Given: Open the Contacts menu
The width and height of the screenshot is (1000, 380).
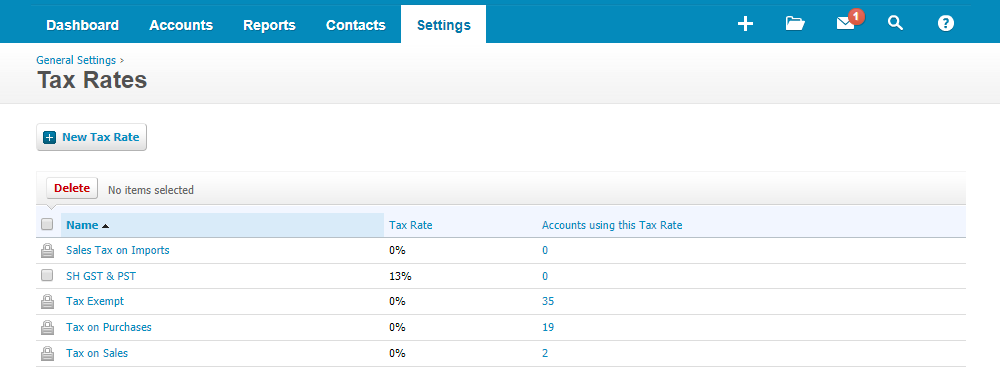Looking at the screenshot, I should point(356,26).
